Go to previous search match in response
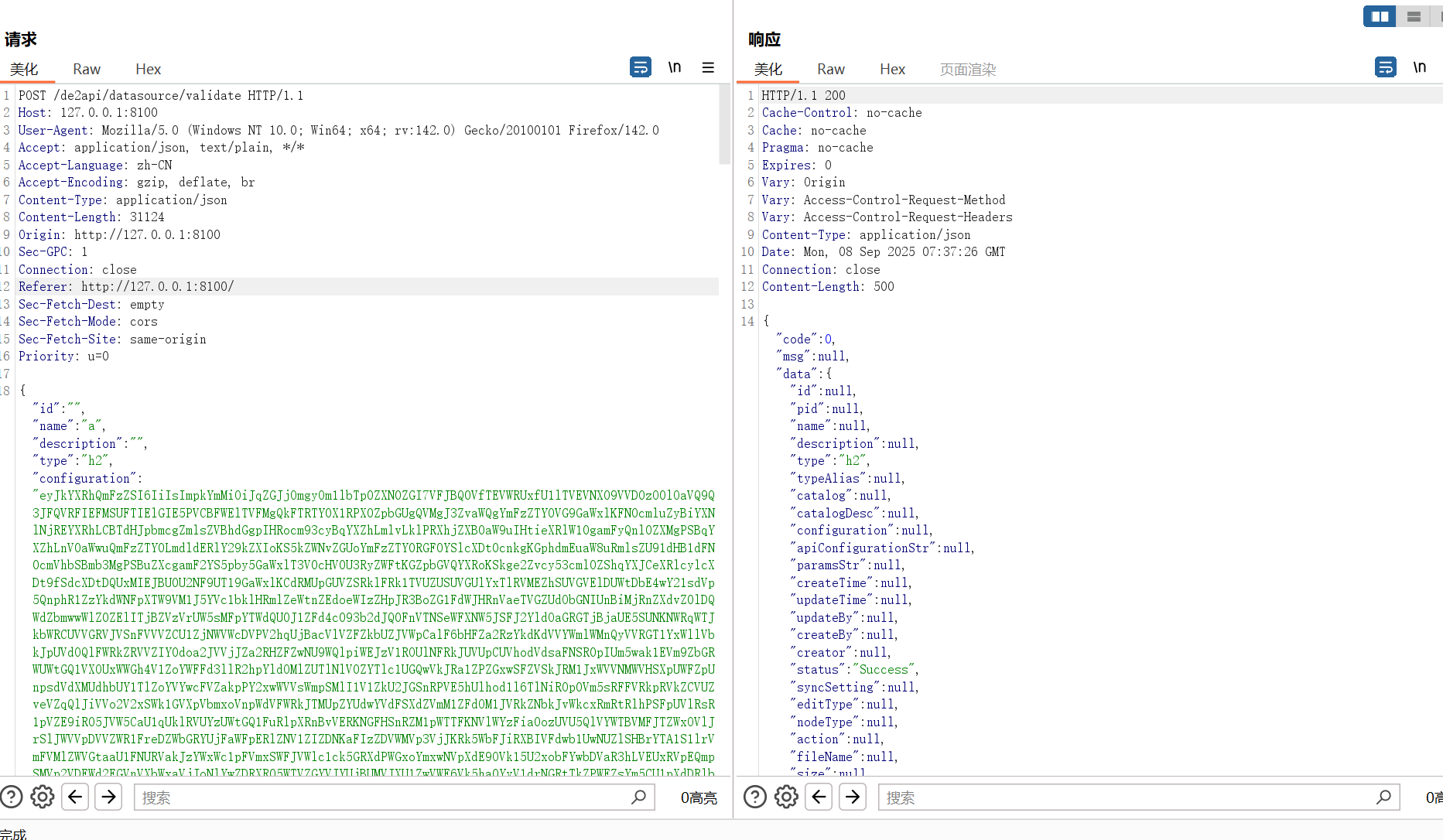 [819, 797]
